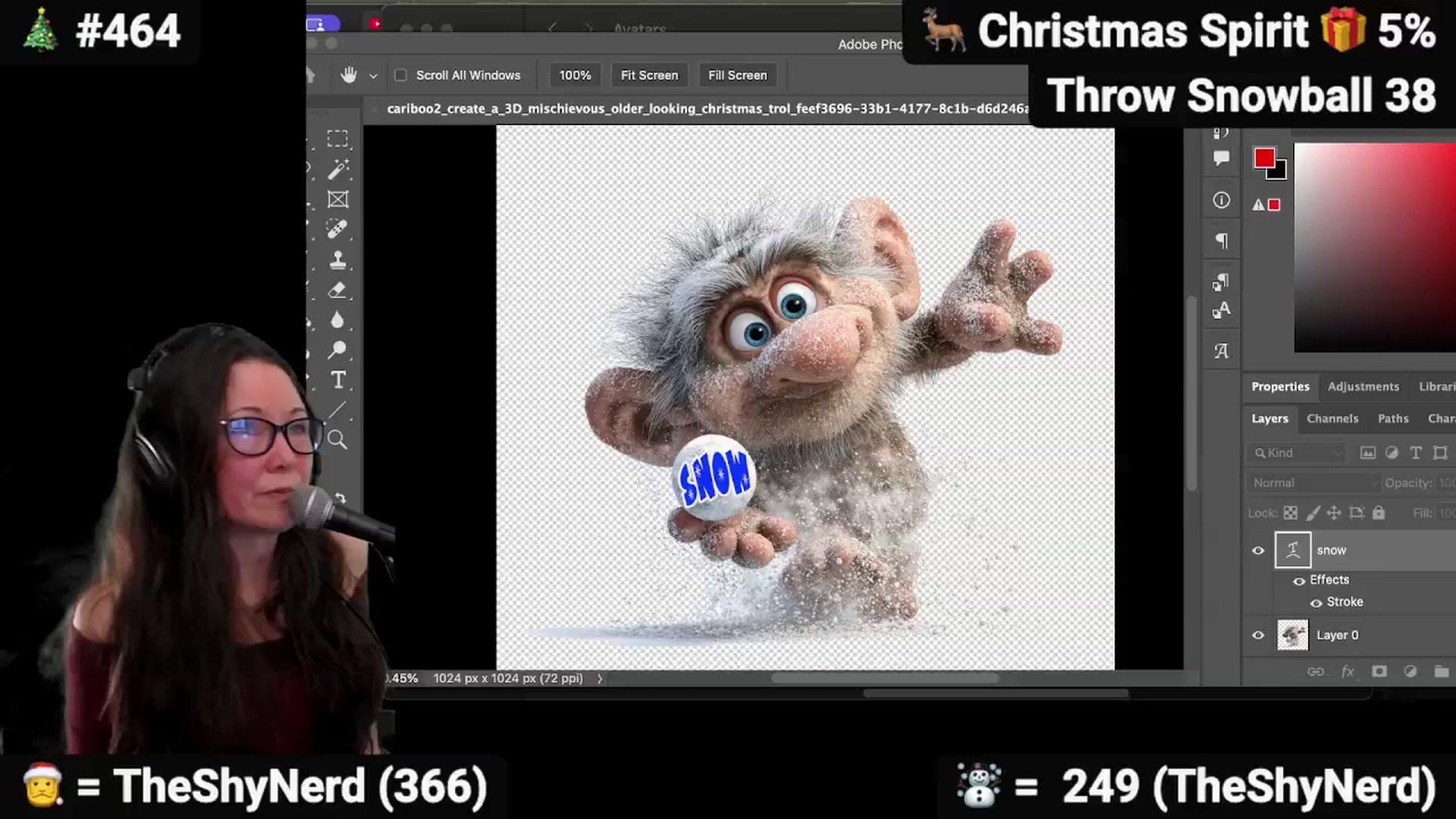The image size is (1456, 819).
Task: Select the Horizontal Type tool
Action: pos(338,380)
